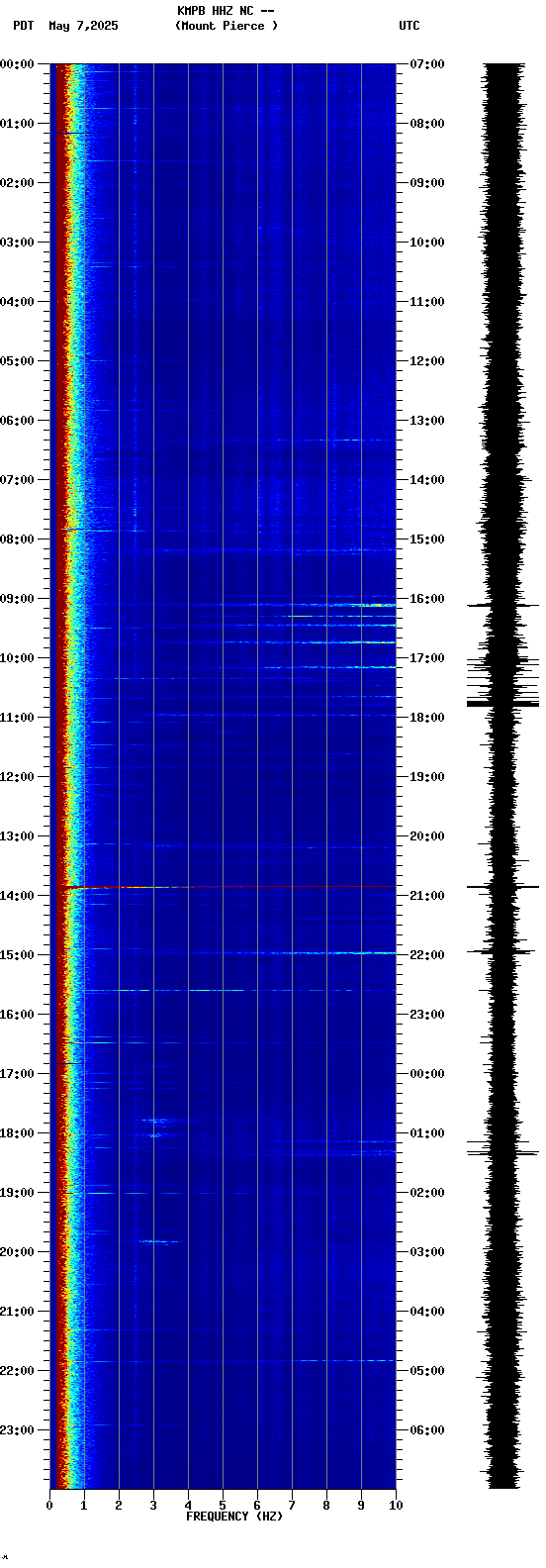Click the 06:00 UTC time label
This screenshot has height=1568, width=546.
[427, 1430]
